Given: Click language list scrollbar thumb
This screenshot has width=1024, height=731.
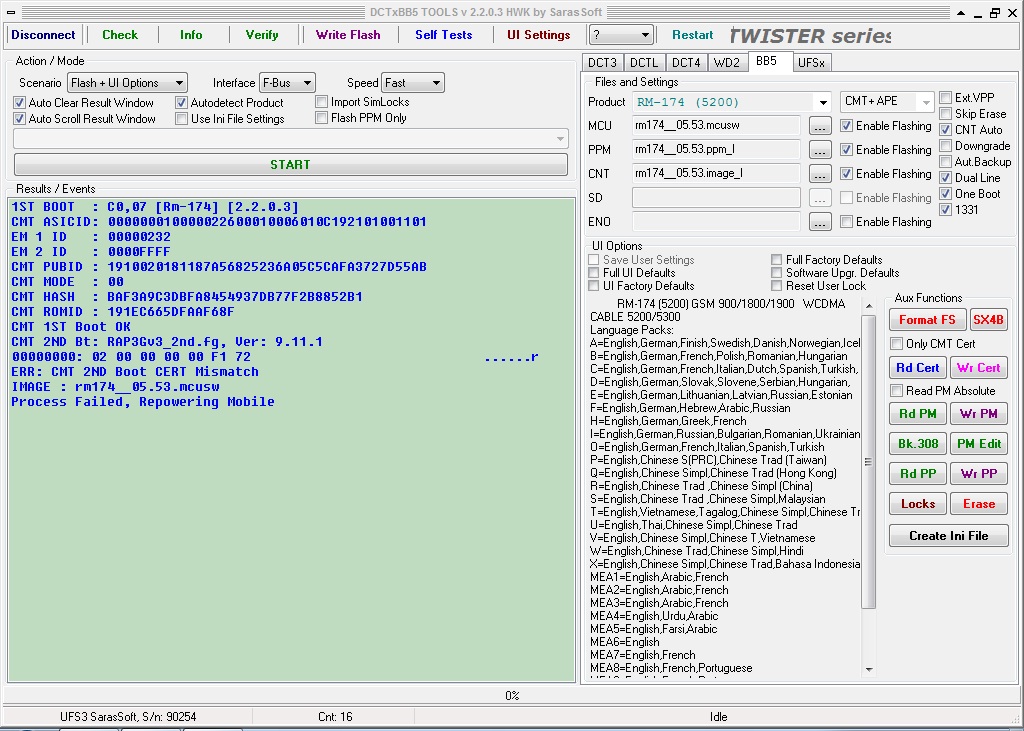Looking at the screenshot, I should [x=869, y=462].
